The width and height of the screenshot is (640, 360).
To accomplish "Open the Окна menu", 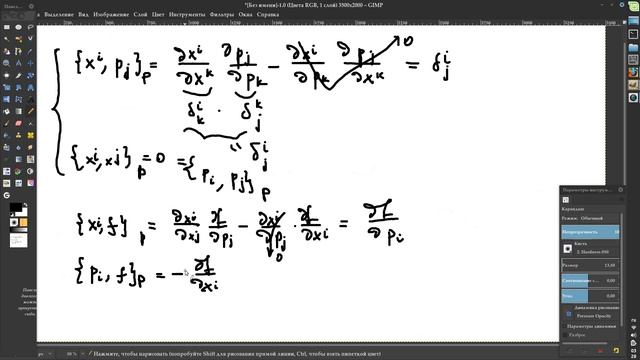I will coord(245,14).
